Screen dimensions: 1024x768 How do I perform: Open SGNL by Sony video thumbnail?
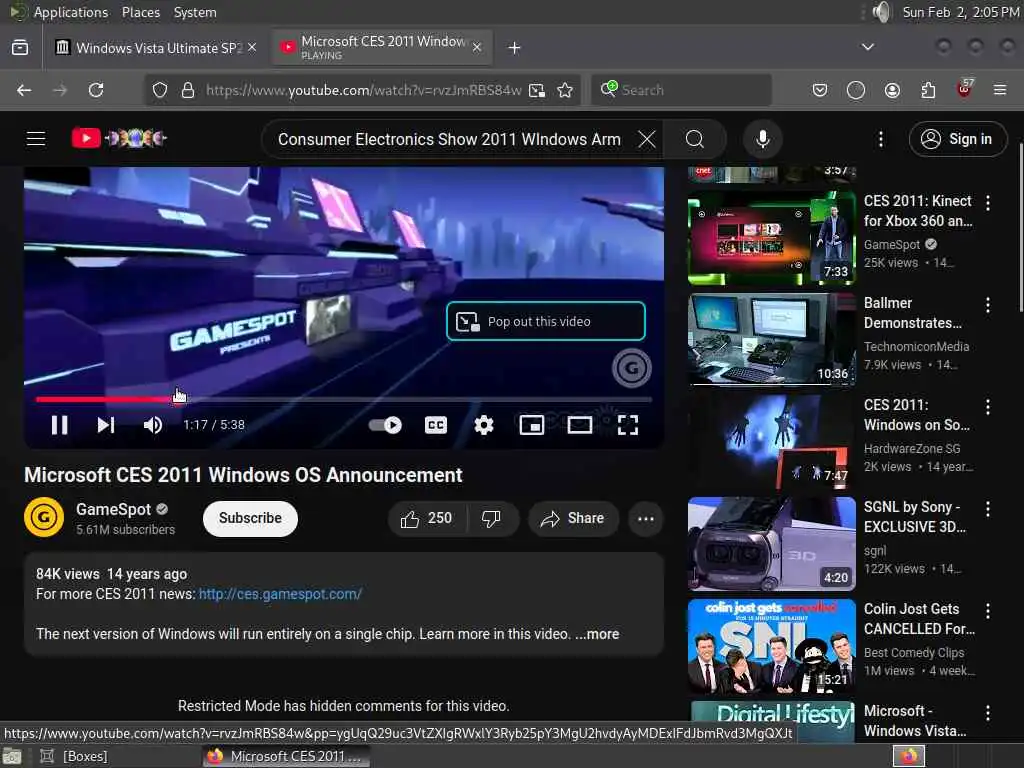771,543
